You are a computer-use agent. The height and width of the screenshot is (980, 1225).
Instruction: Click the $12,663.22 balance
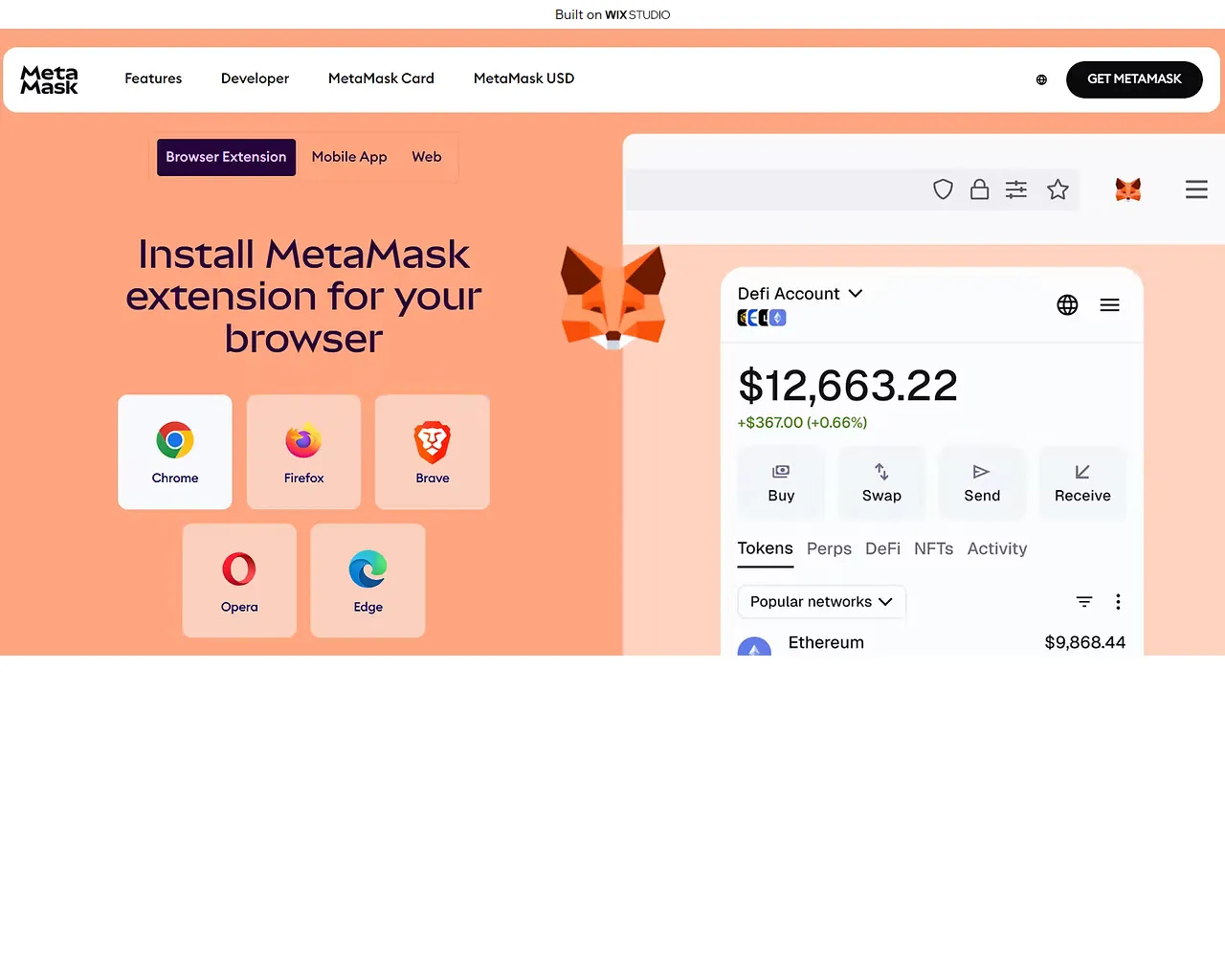point(847,386)
